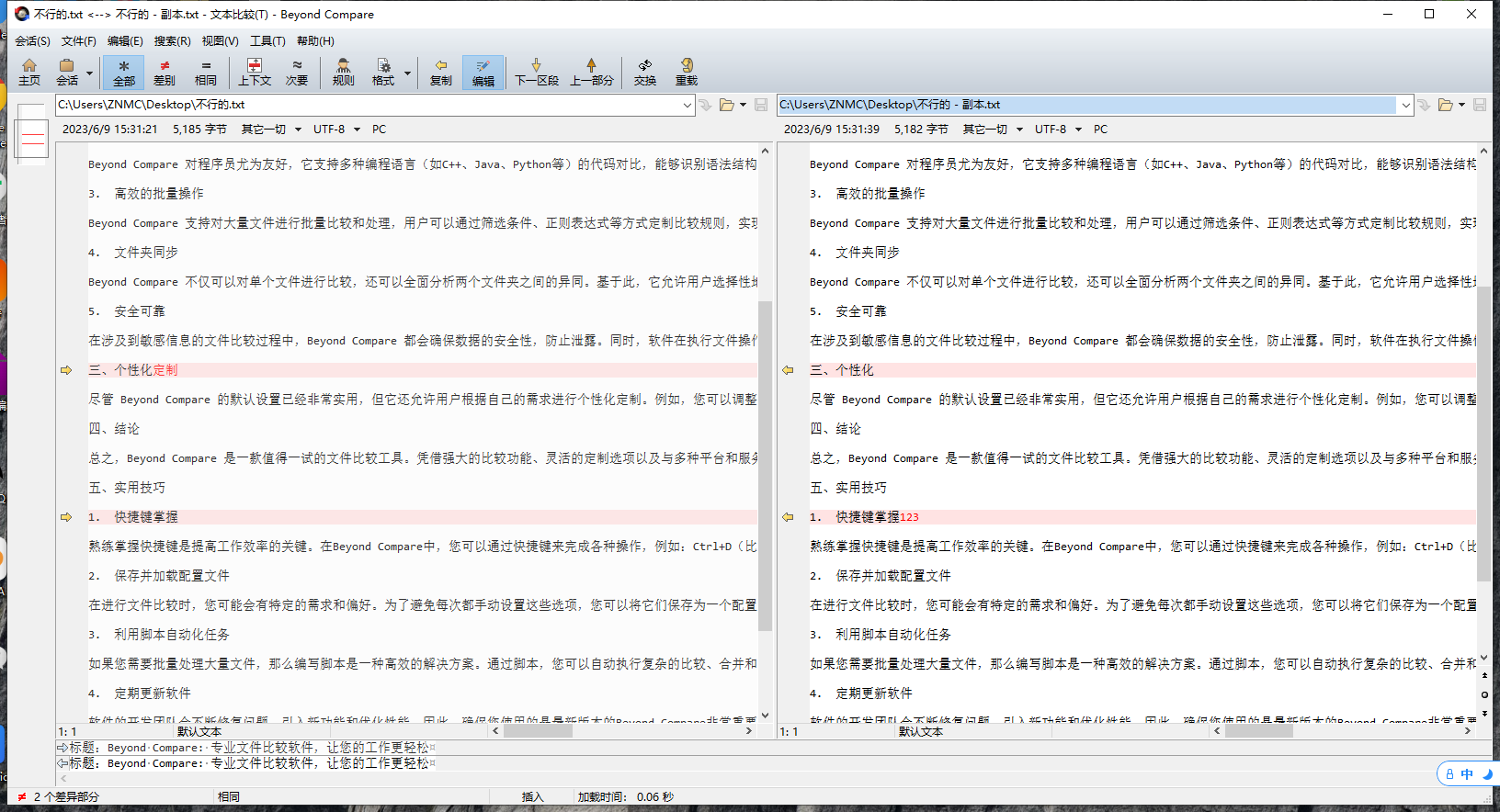Screen dimensions: 1500x812
Task: Open the 会话 sessions toolbar button
Action: (x=67, y=72)
